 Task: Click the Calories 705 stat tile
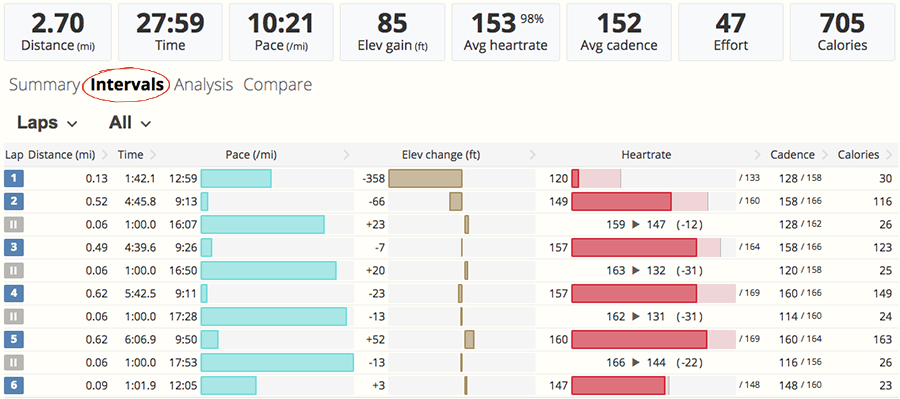842,32
